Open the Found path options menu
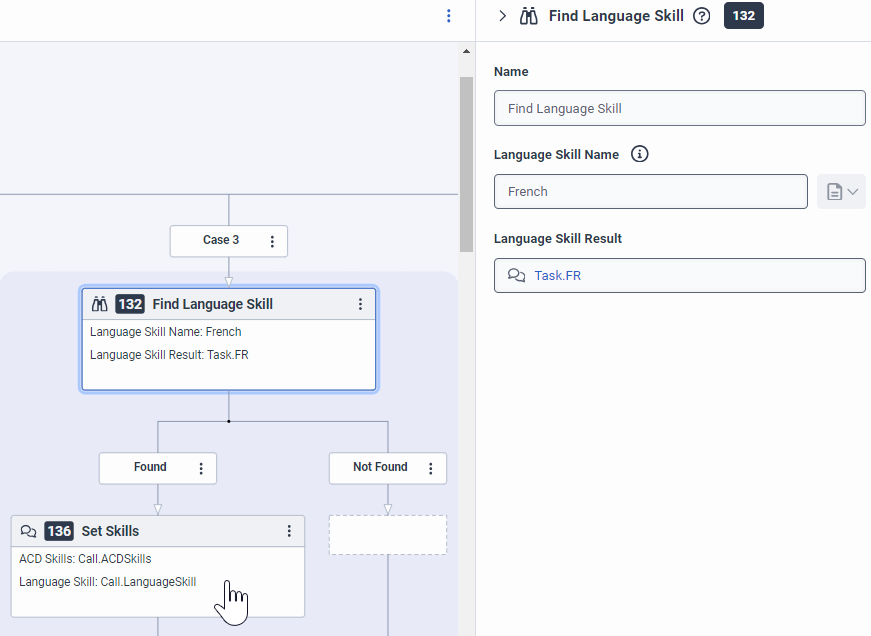This screenshot has width=871, height=636. [x=201, y=468]
